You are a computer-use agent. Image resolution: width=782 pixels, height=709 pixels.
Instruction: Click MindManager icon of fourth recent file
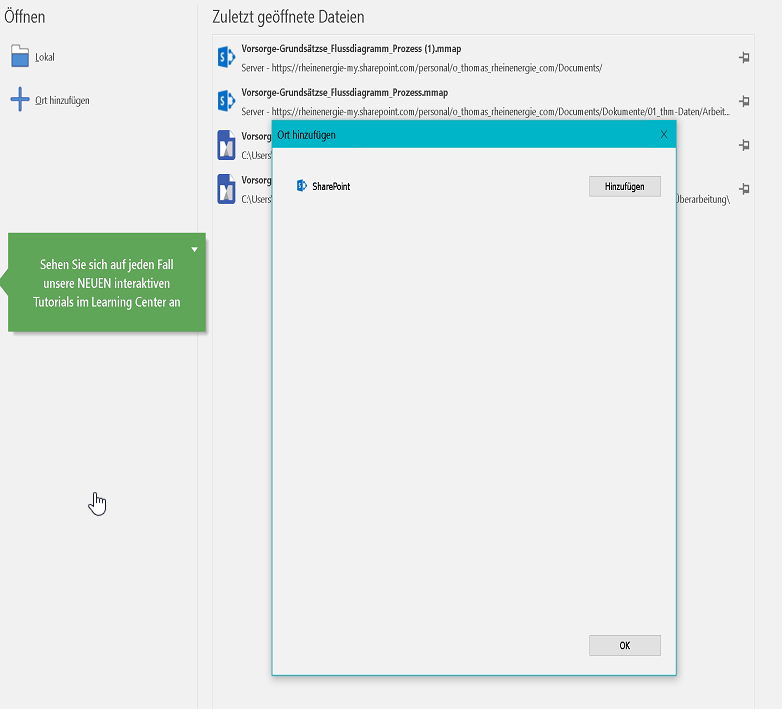226,188
